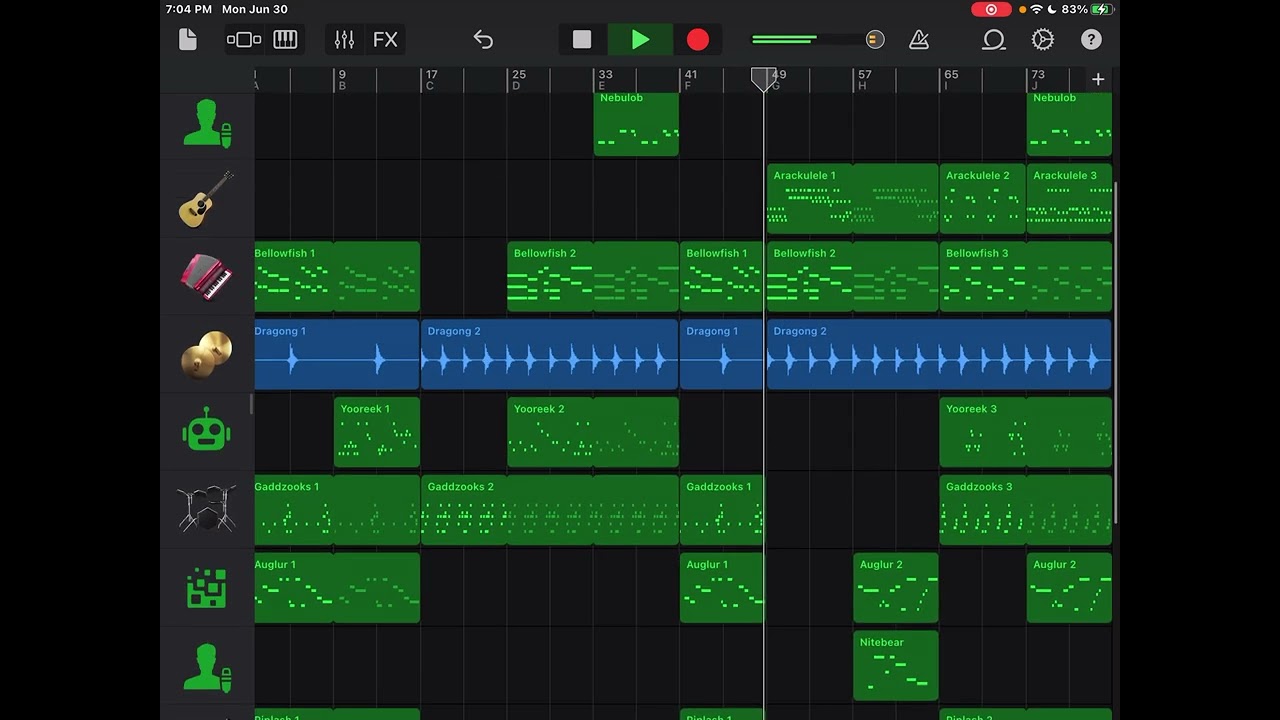Select the Nitebear region

(x=896, y=666)
